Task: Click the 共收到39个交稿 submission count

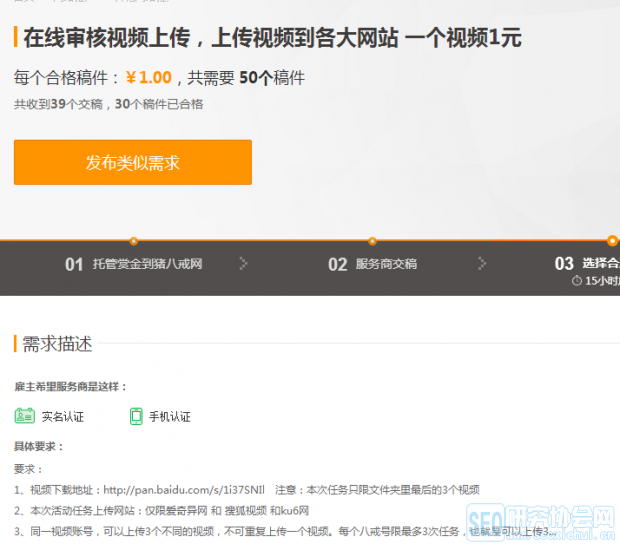Action: 60,104
